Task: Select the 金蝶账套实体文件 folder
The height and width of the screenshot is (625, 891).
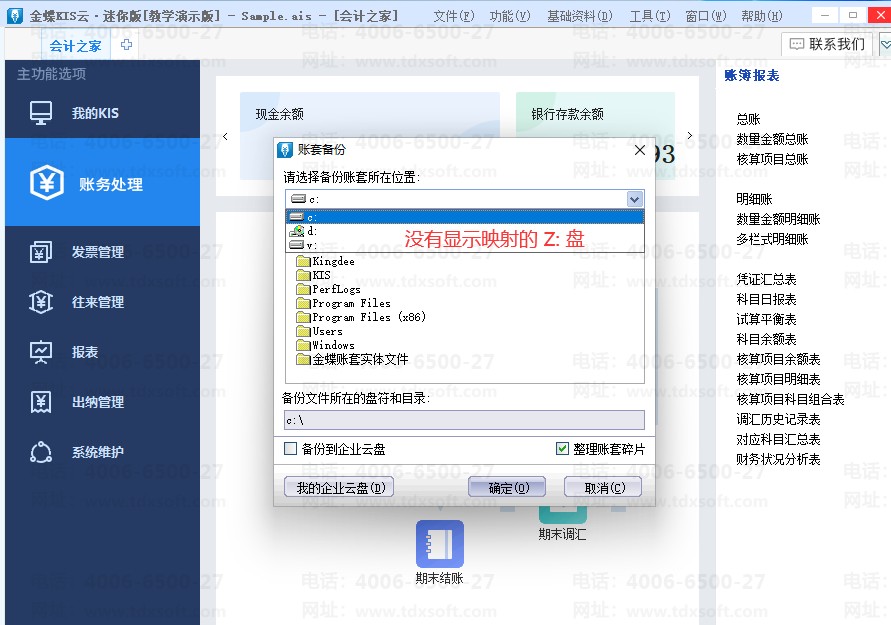Action: pyautogui.click(x=352, y=359)
